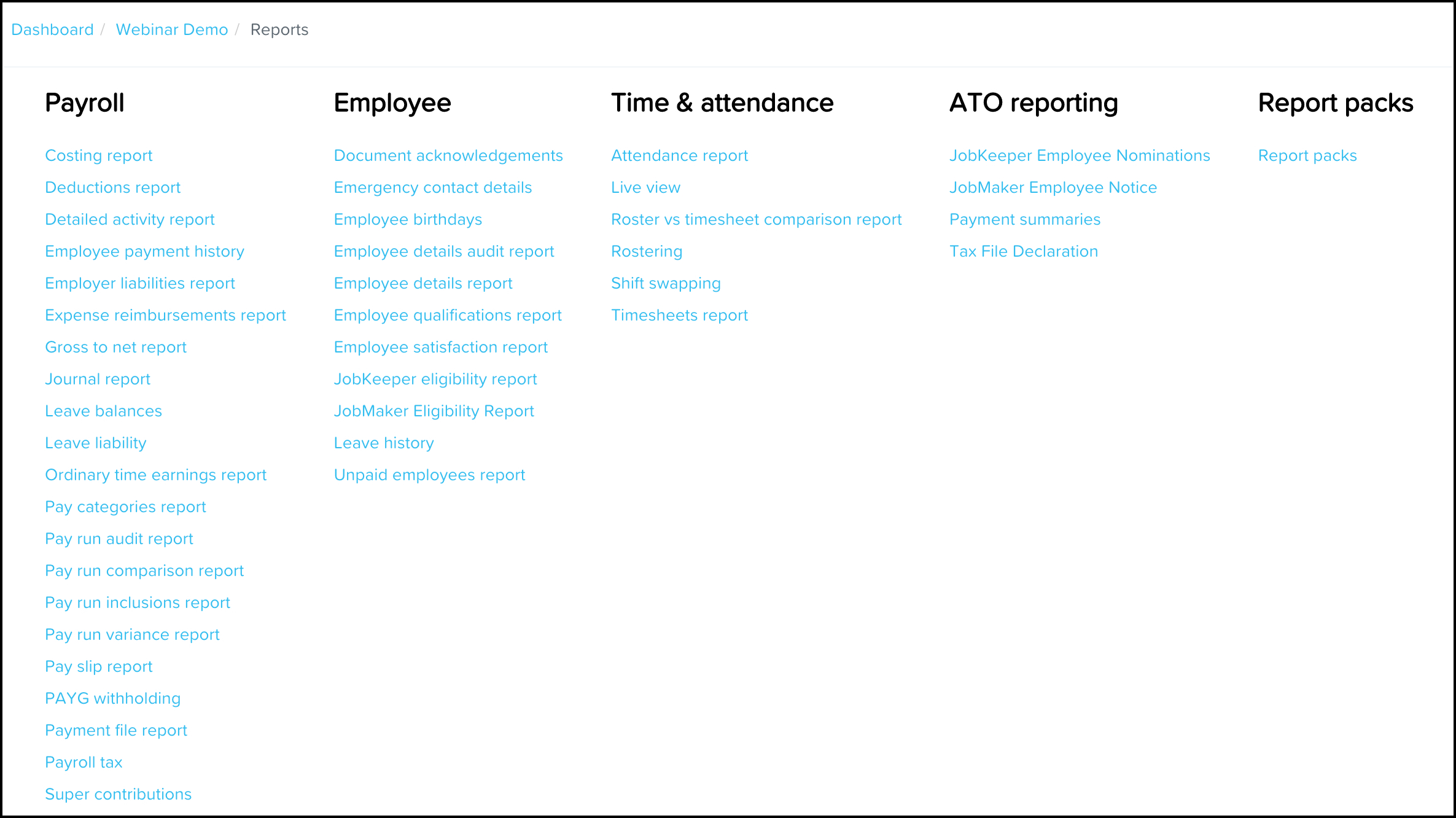Screen dimensions: 1456x818
Task: Click the Unpaid employees report link
Action: (x=430, y=475)
